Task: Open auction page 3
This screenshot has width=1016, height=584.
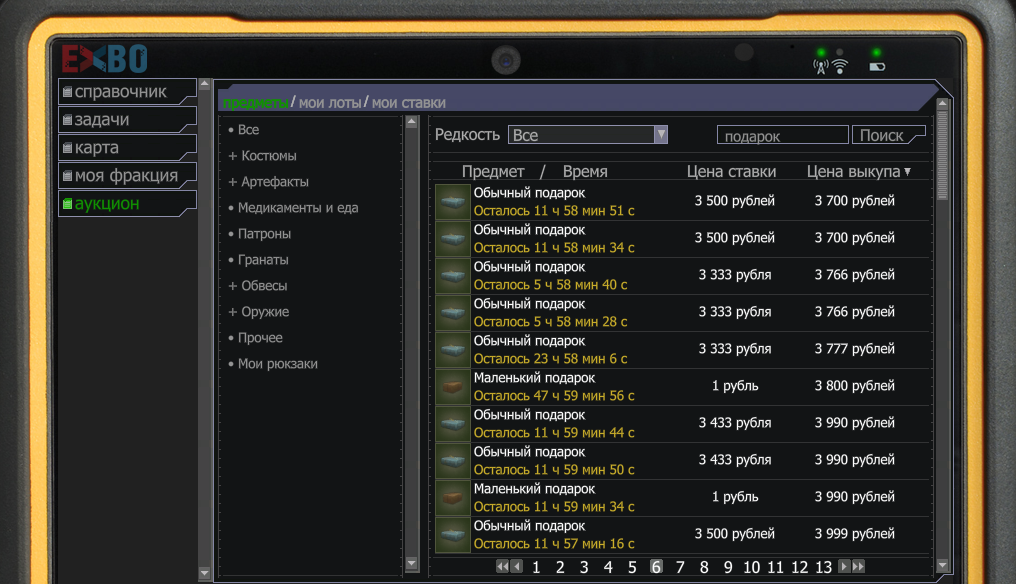Action: (x=584, y=568)
